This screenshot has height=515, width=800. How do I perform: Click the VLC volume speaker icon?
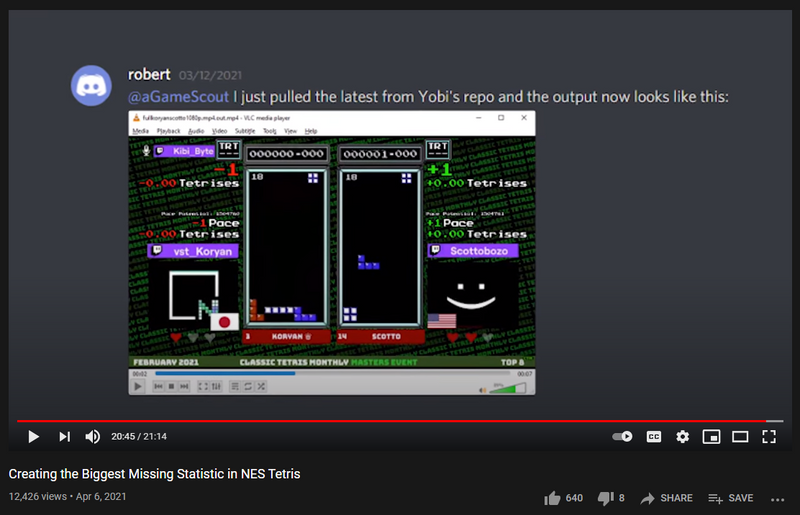(482, 390)
